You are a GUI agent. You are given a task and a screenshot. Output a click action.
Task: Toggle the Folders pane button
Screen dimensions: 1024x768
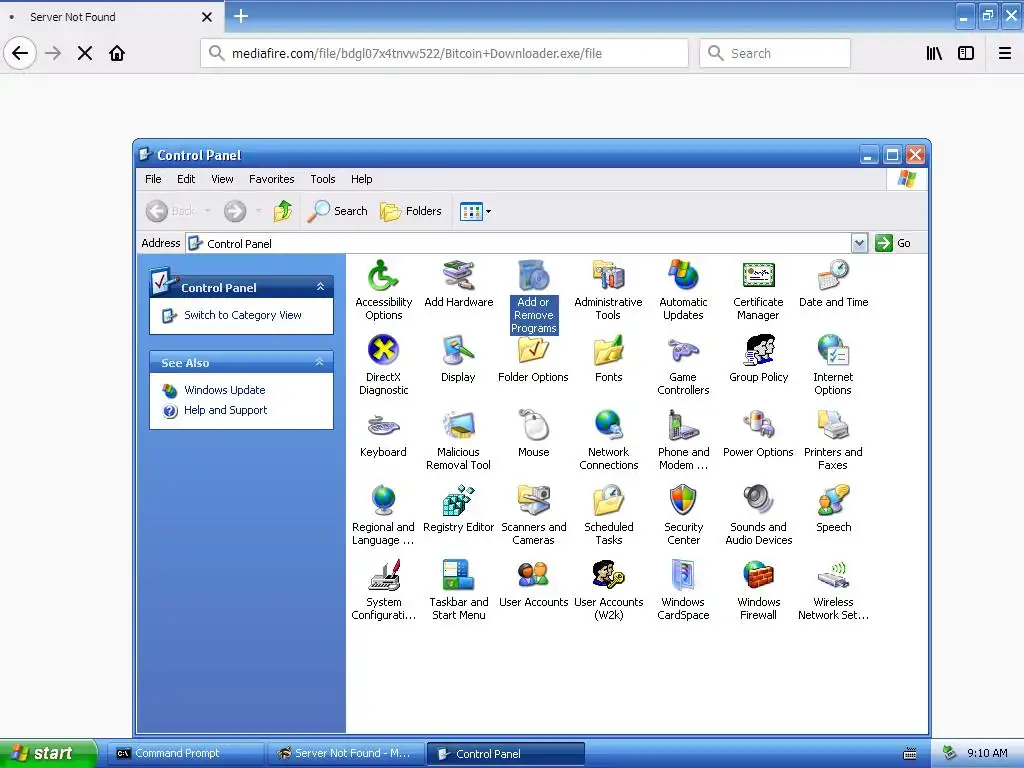coord(411,211)
